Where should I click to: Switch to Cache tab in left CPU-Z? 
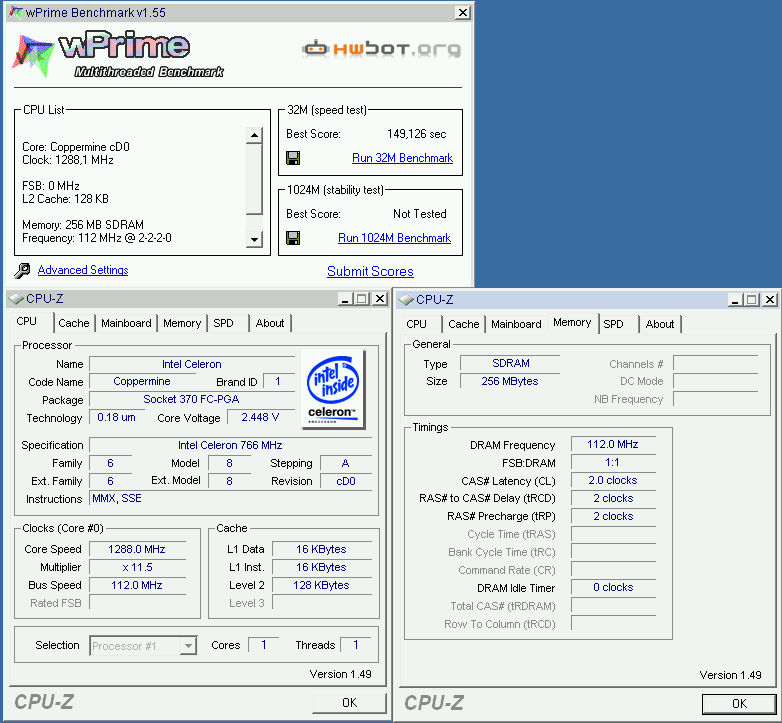pos(74,323)
